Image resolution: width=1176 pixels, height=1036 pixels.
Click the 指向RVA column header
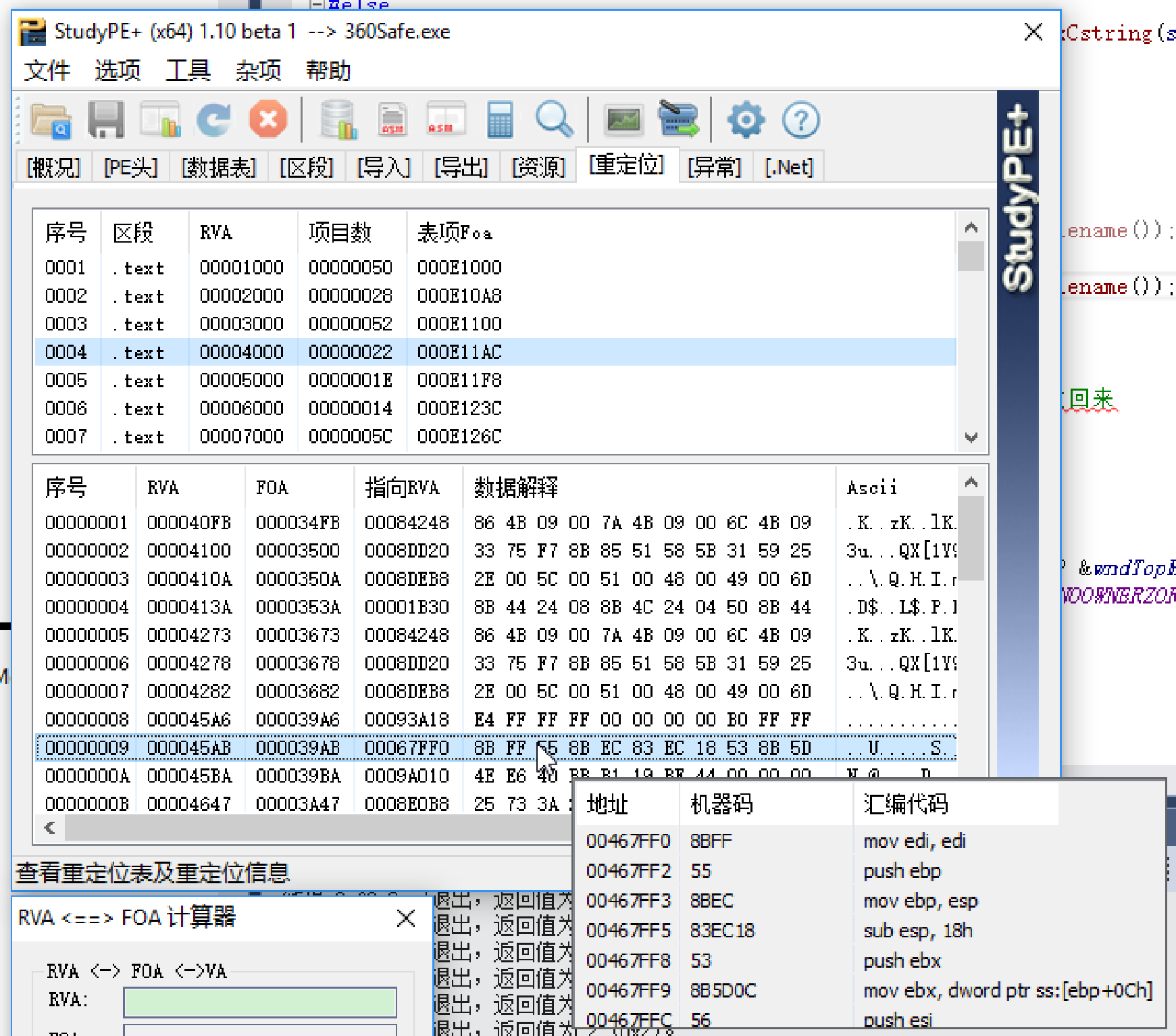(408, 487)
